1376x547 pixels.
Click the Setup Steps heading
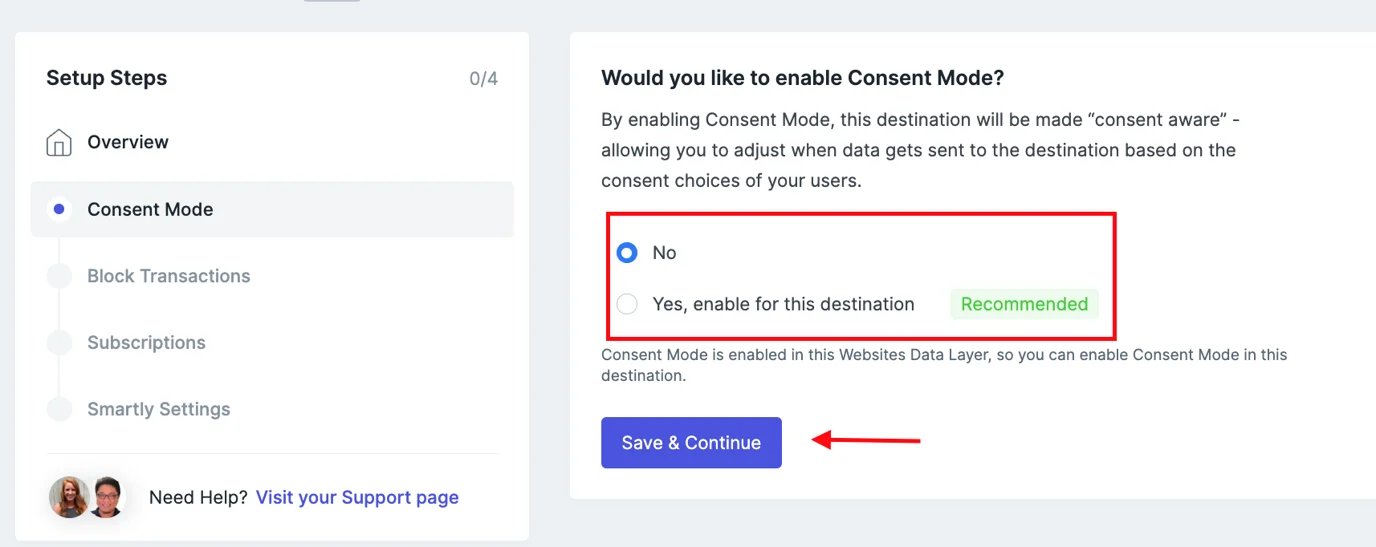pyautogui.click(x=106, y=78)
